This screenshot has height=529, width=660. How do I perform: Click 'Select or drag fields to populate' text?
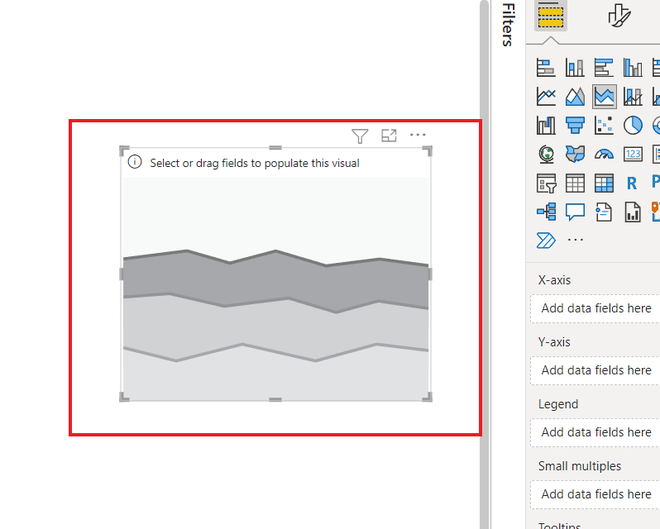(x=255, y=163)
